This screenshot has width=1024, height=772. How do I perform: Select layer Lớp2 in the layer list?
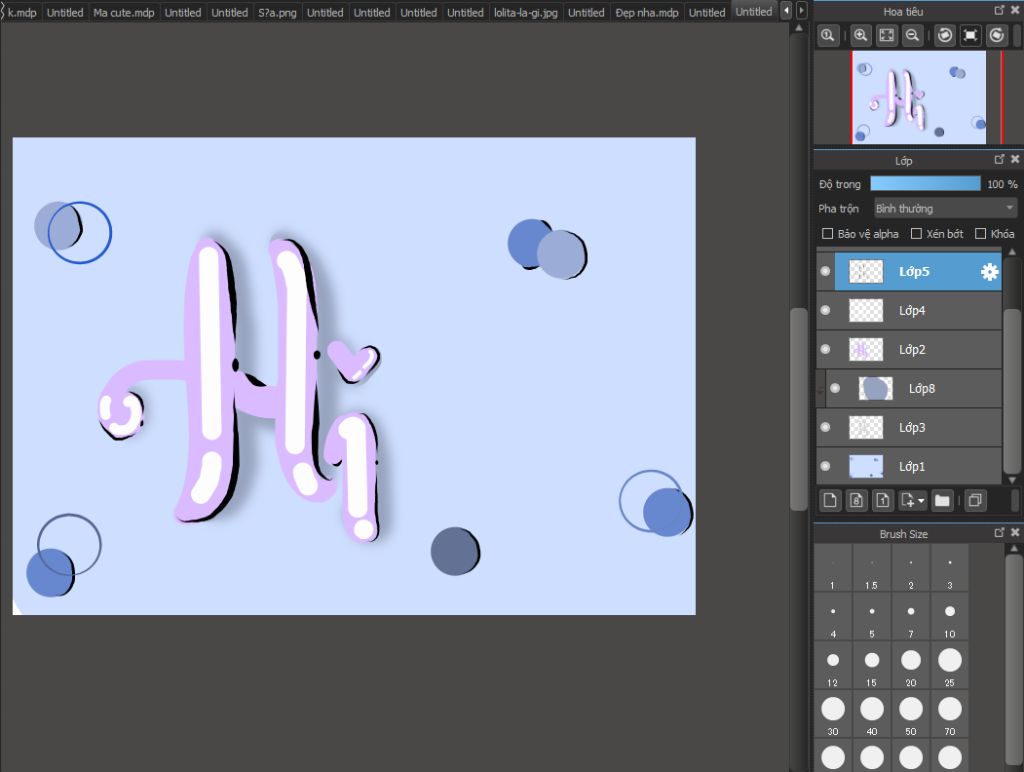pos(909,349)
